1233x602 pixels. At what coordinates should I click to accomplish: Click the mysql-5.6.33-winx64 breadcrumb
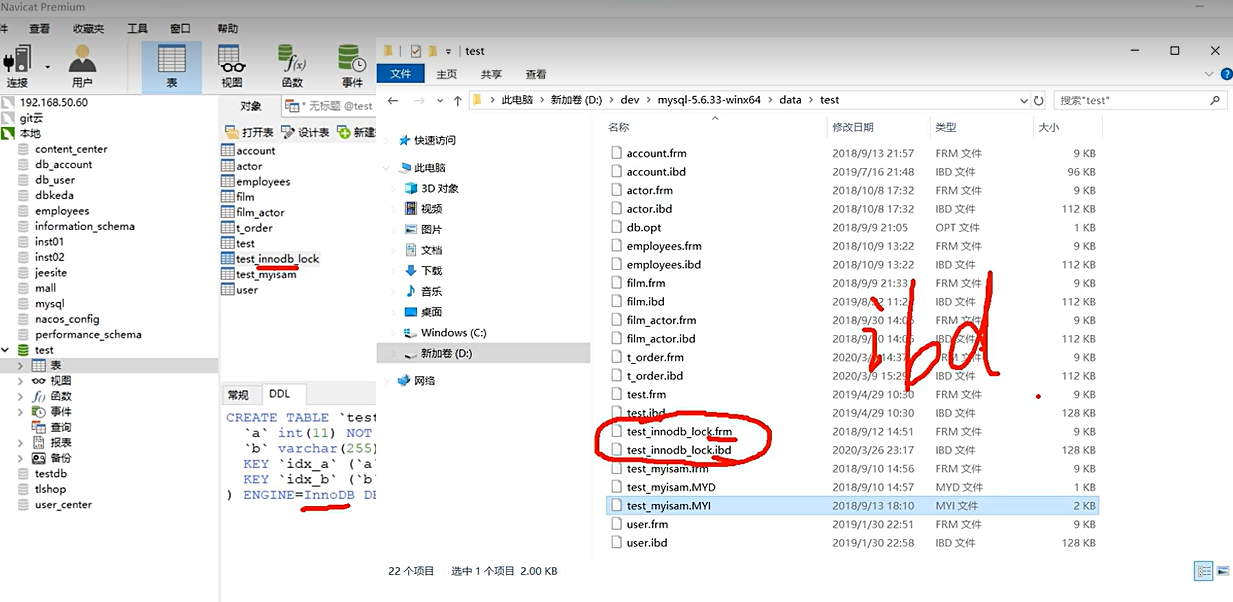[x=709, y=100]
